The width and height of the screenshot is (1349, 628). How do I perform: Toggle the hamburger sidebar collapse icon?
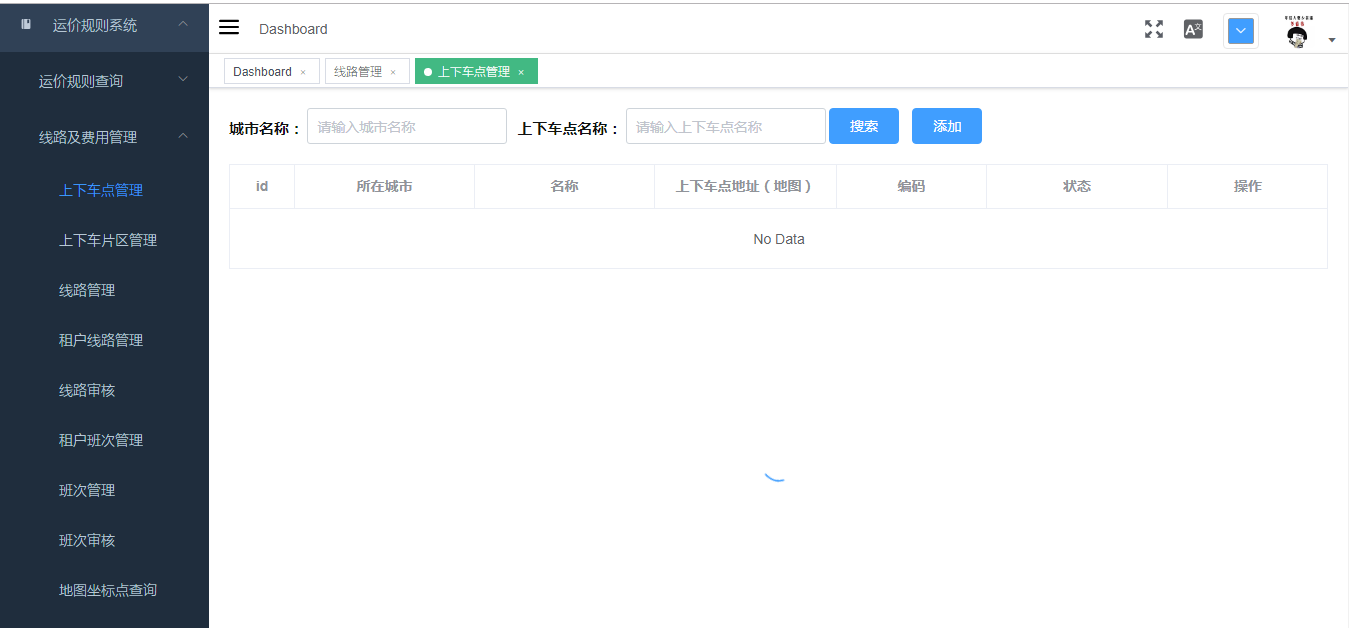pyautogui.click(x=229, y=28)
